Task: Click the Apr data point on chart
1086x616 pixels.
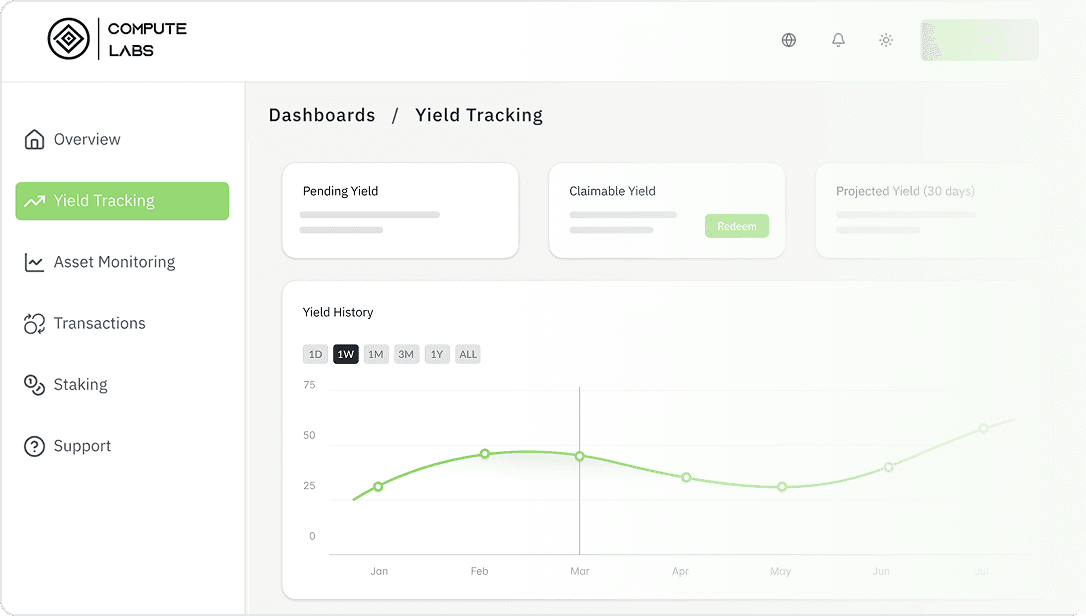Action: point(686,477)
